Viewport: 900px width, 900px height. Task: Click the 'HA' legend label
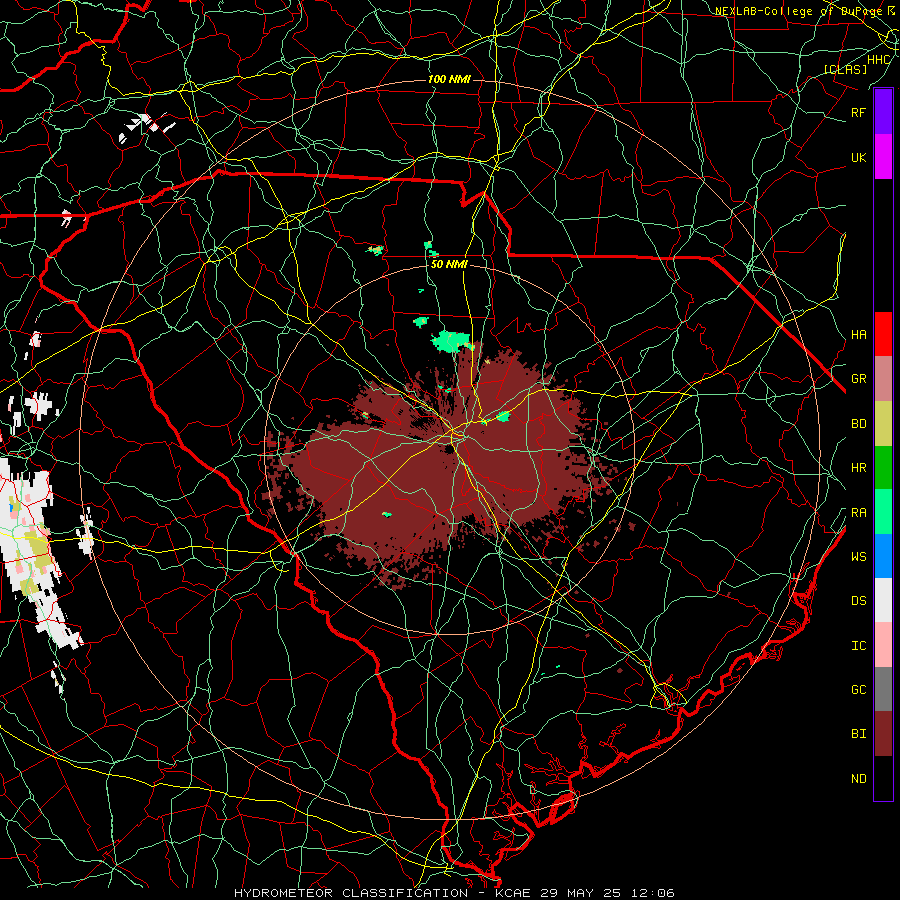coord(858,334)
